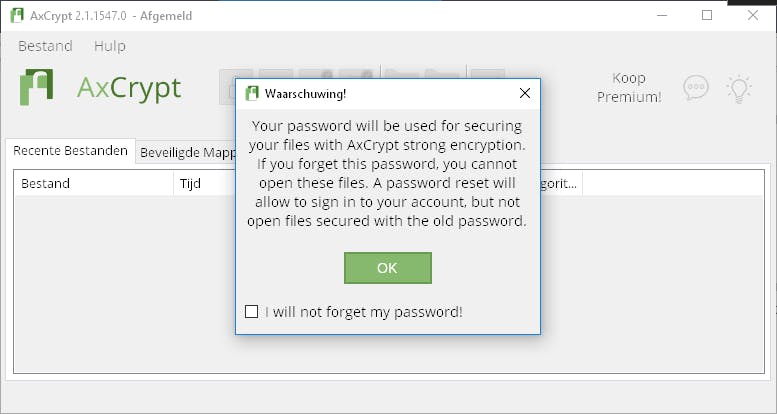Click the AxCrypt app icon in the main title bar

[x=17, y=15]
